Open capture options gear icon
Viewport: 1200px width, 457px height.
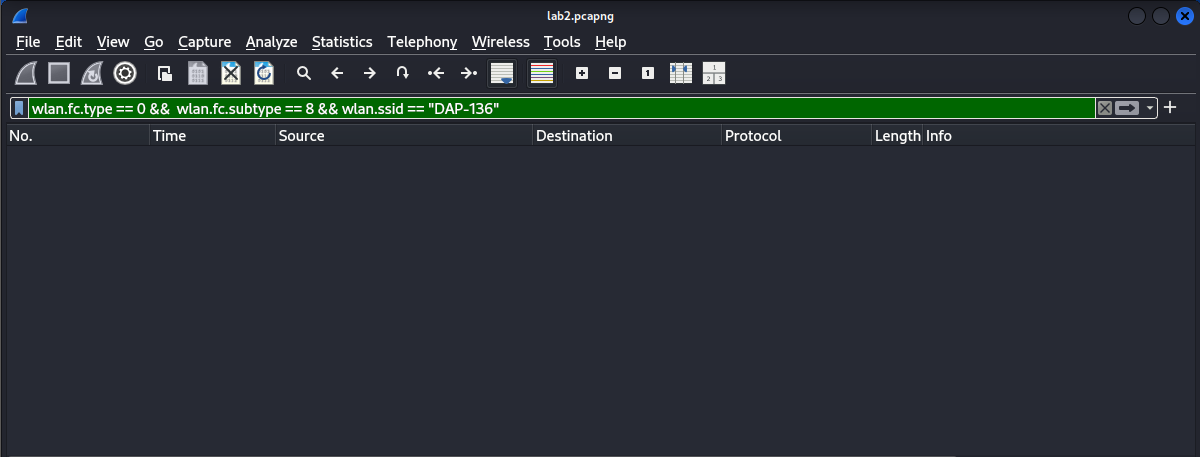pos(125,73)
